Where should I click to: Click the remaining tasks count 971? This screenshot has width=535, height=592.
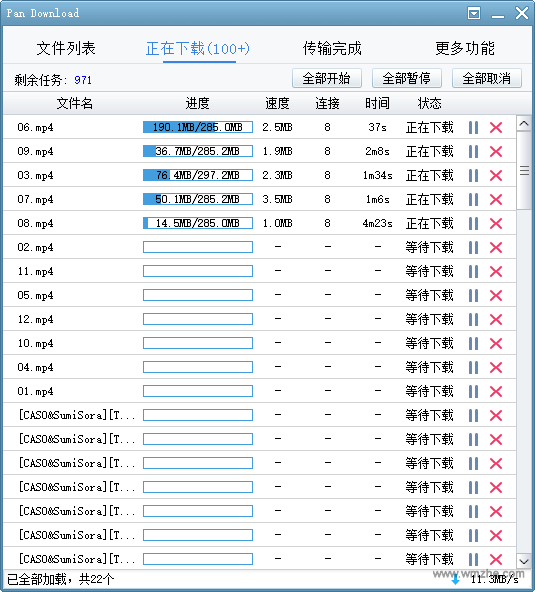click(x=83, y=80)
